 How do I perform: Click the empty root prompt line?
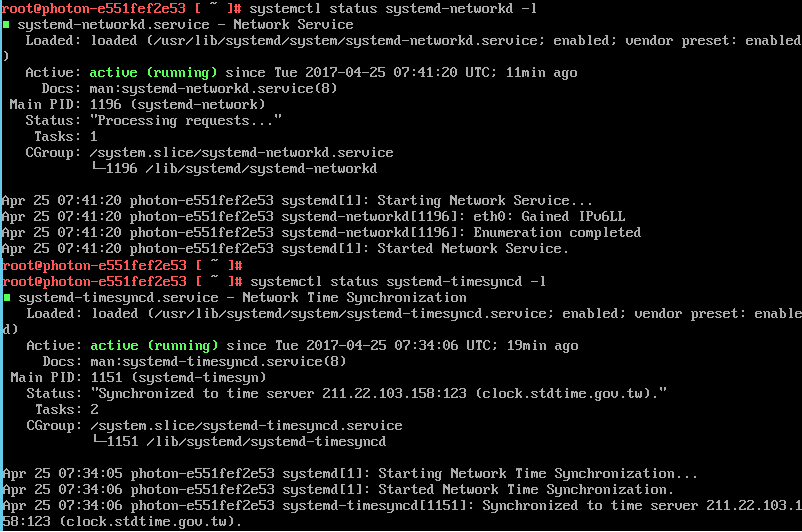coord(122,265)
